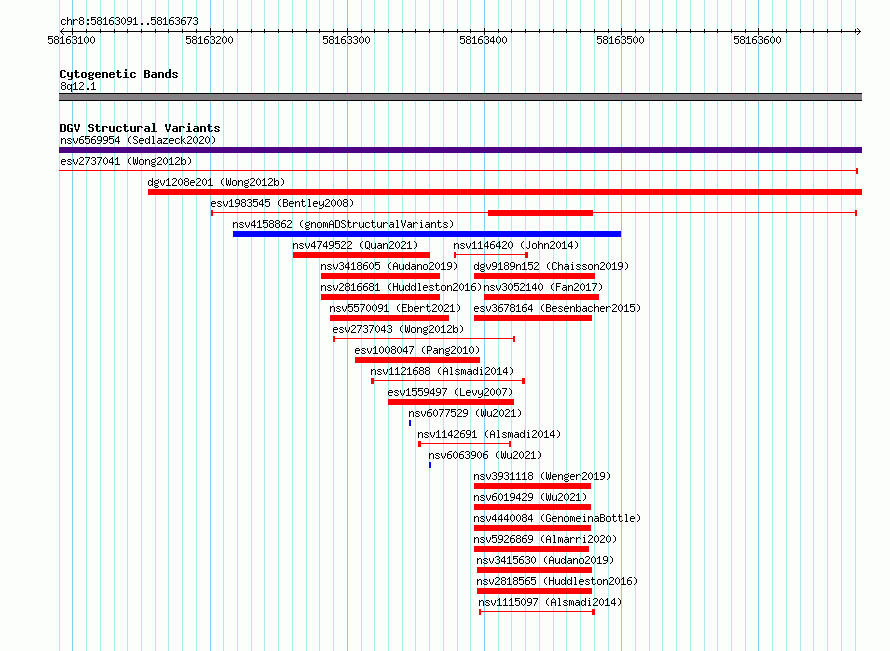Open nsv4440084 (GenomeinaBottle) label
This screenshot has height=651, width=890.
tap(557, 518)
